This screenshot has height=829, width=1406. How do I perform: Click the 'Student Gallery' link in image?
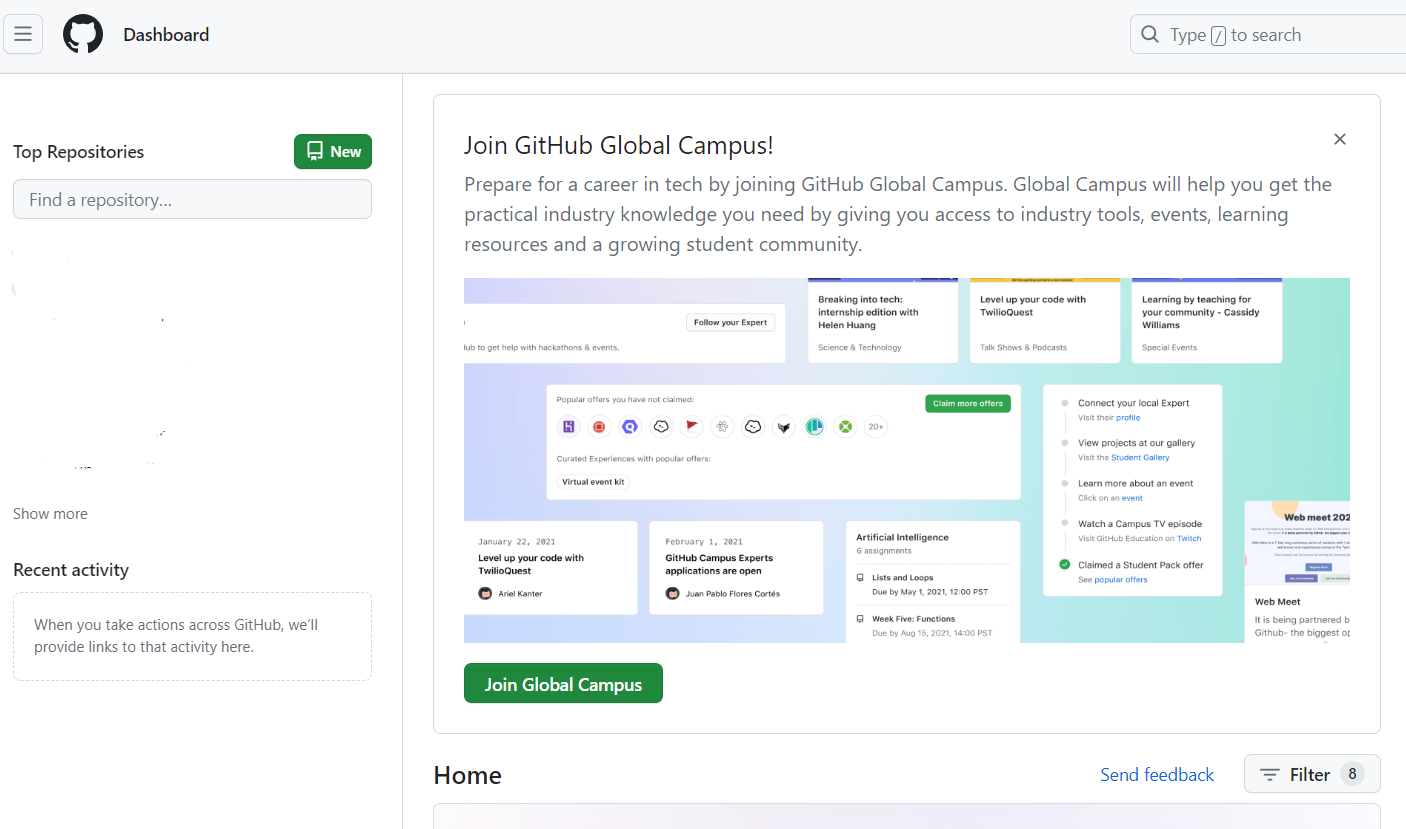[x=1140, y=458]
